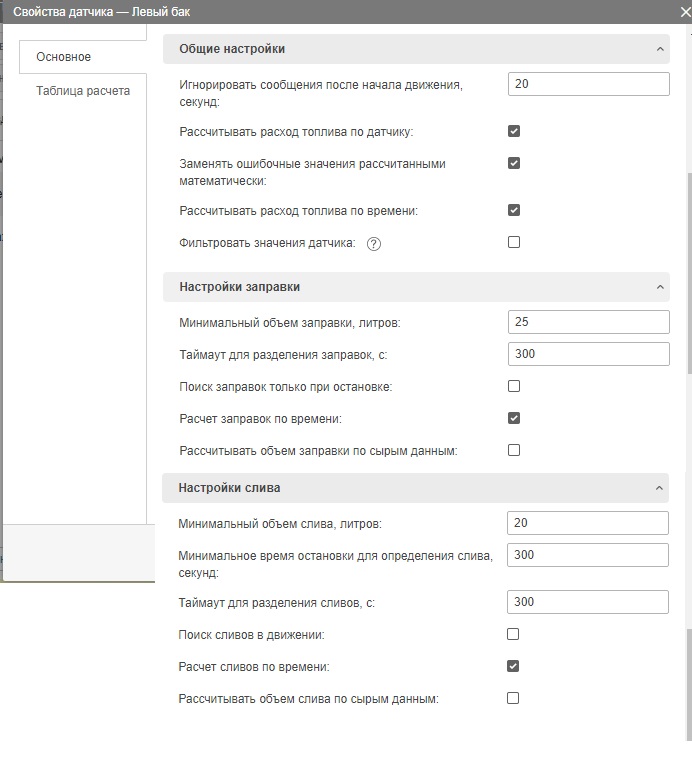Click the 'Минимальный объем заправки, литров' field
The height and width of the screenshot is (775, 692).
(x=588, y=322)
